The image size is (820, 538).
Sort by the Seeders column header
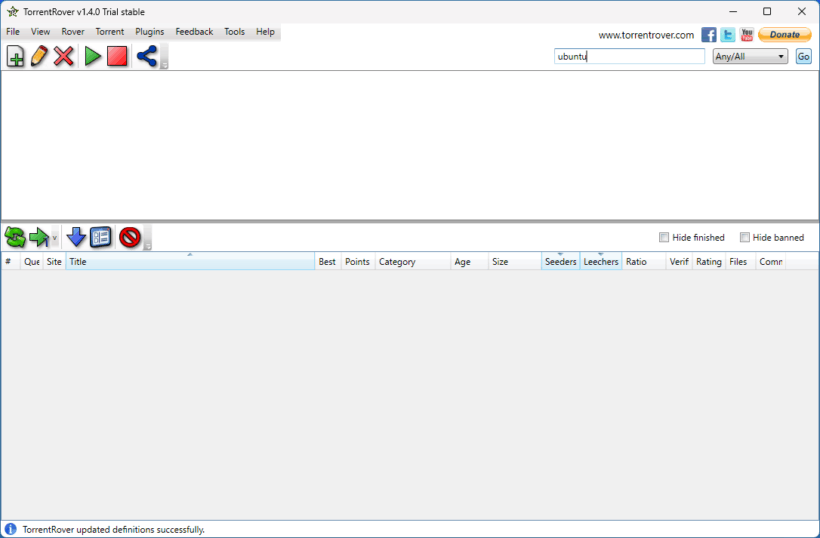coord(561,261)
